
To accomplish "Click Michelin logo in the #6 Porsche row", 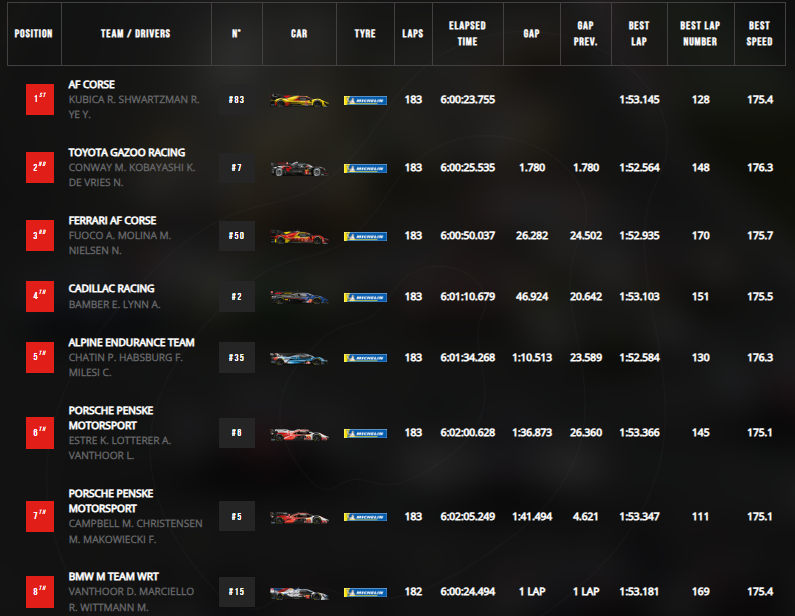I will coord(365,433).
